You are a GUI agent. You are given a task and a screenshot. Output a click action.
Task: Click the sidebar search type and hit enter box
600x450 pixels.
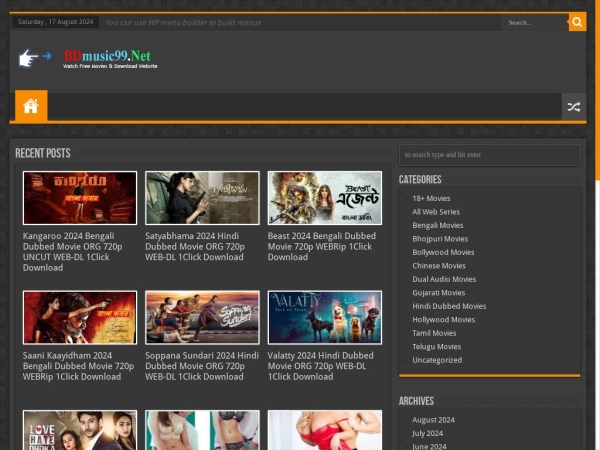pyautogui.click(x=489, y=155)
